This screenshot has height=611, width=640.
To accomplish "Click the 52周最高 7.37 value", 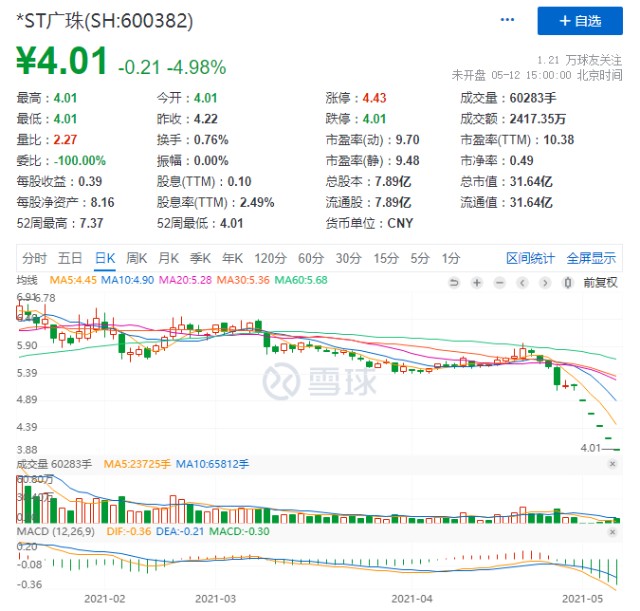I will (91, 223).
